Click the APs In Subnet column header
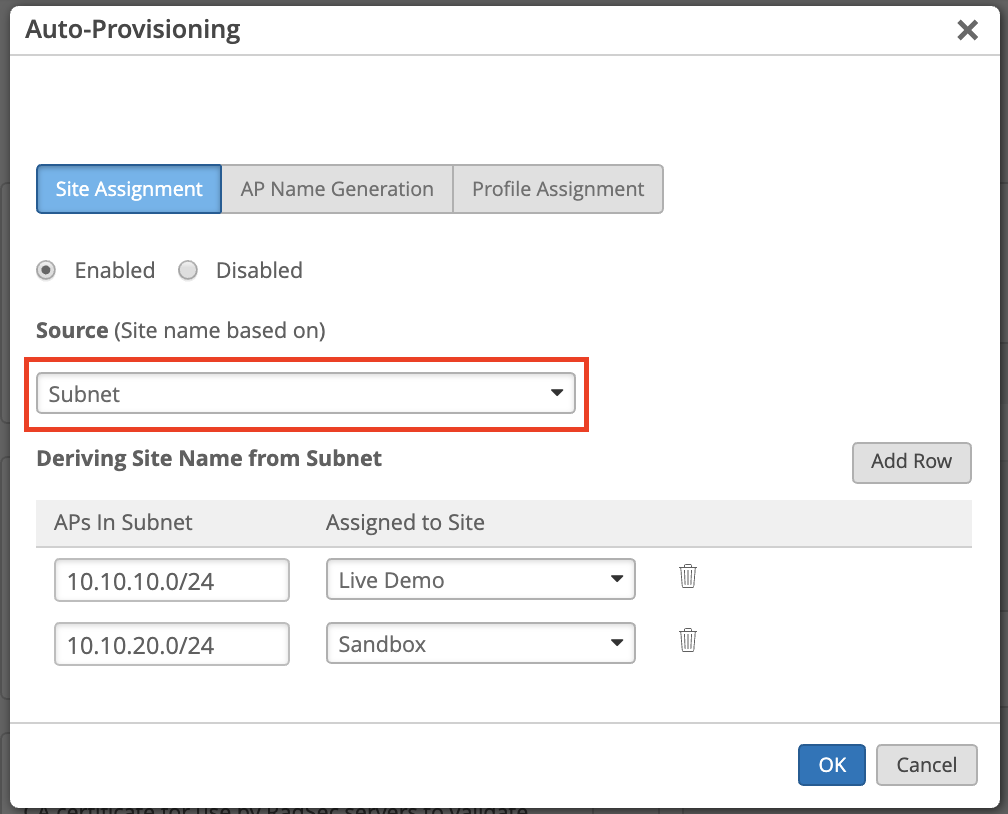The height and width of the screenshot is (814, 1008). 123,522
